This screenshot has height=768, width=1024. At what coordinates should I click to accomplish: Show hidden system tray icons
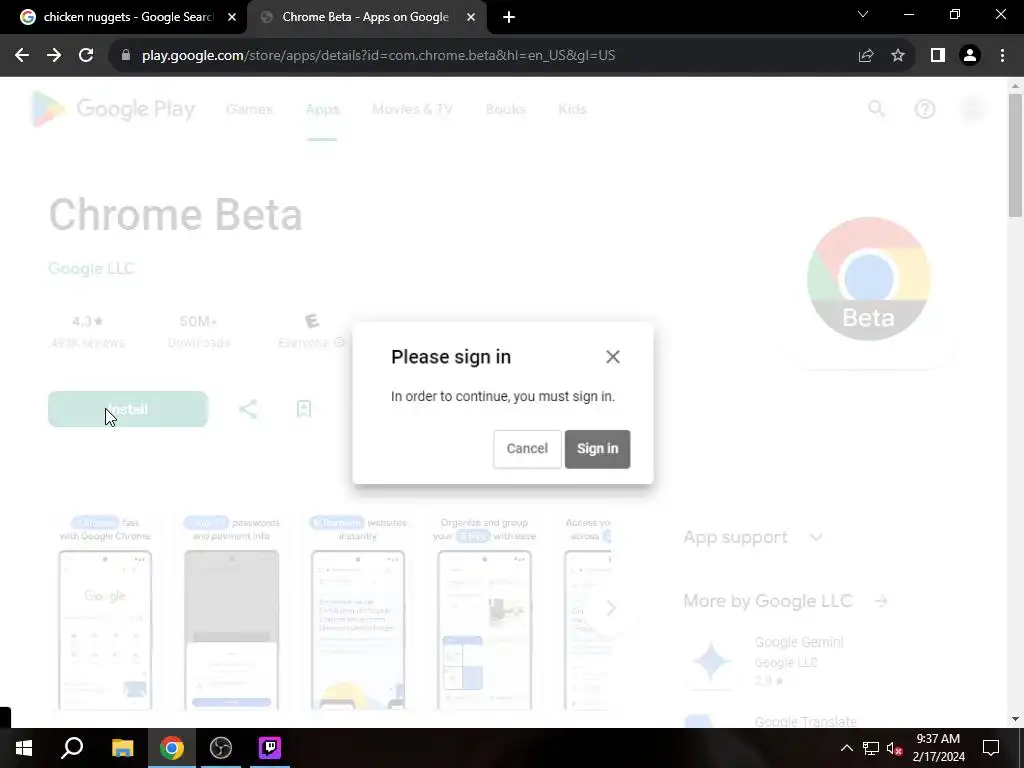(847, 748)
